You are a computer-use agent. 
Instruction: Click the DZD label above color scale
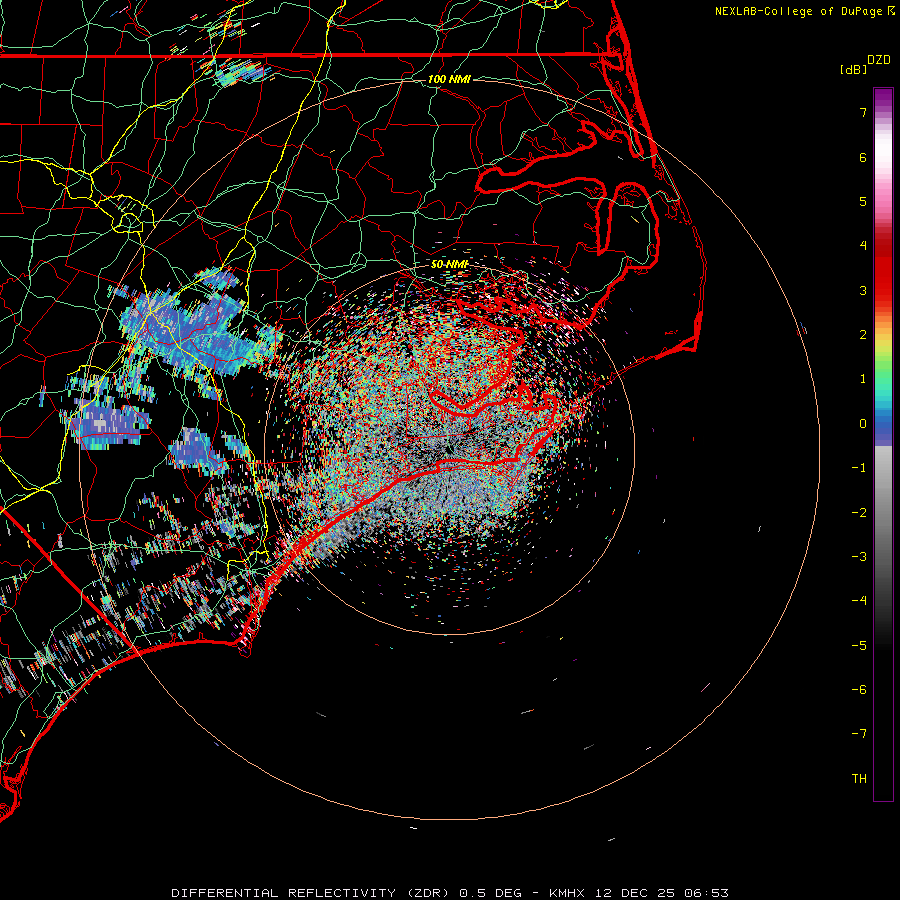tap(879, 60)
